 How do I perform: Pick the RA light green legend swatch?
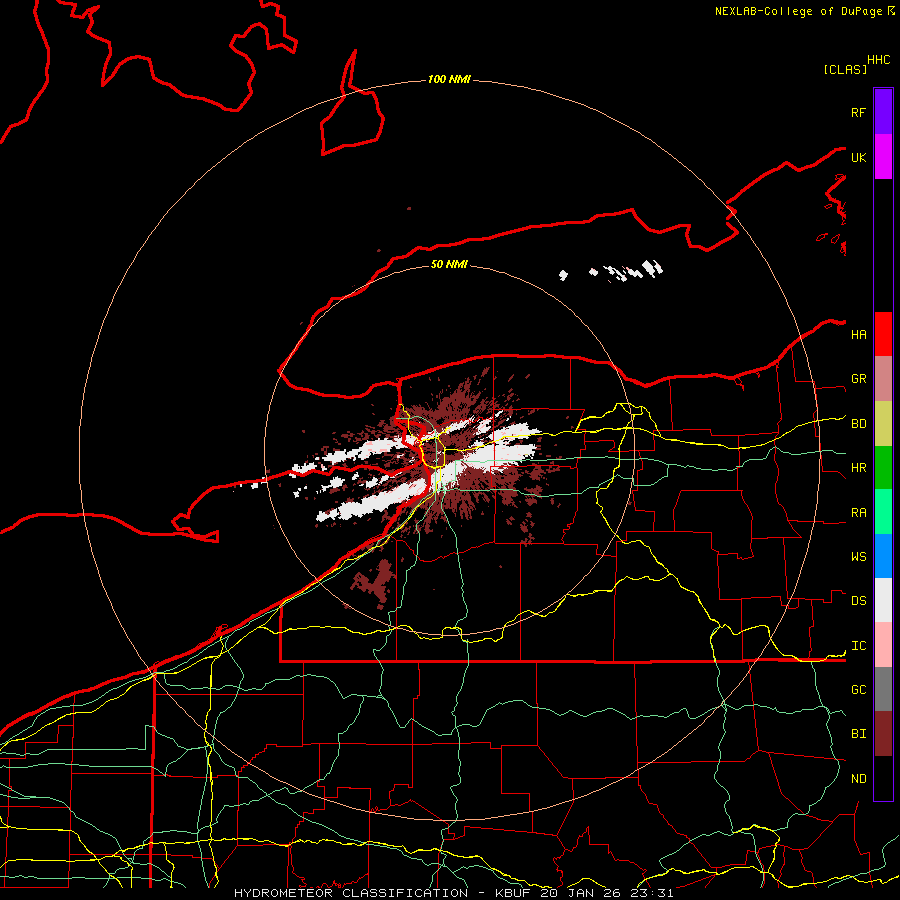883,512
